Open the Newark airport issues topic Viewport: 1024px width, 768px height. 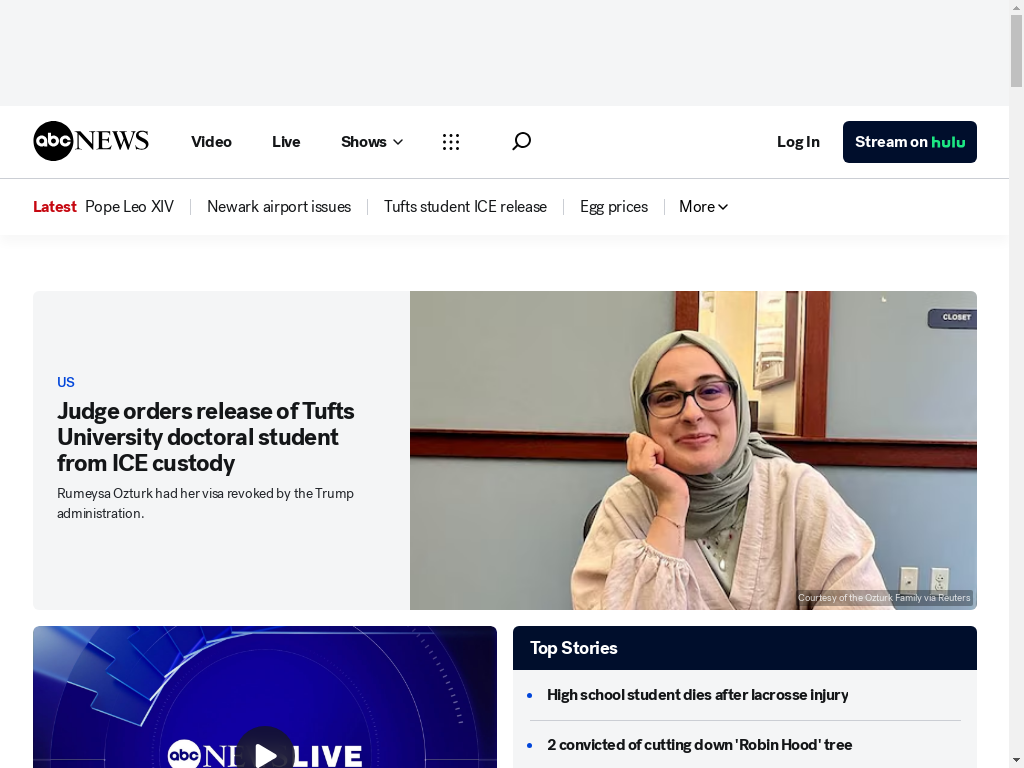pos(279,206)
